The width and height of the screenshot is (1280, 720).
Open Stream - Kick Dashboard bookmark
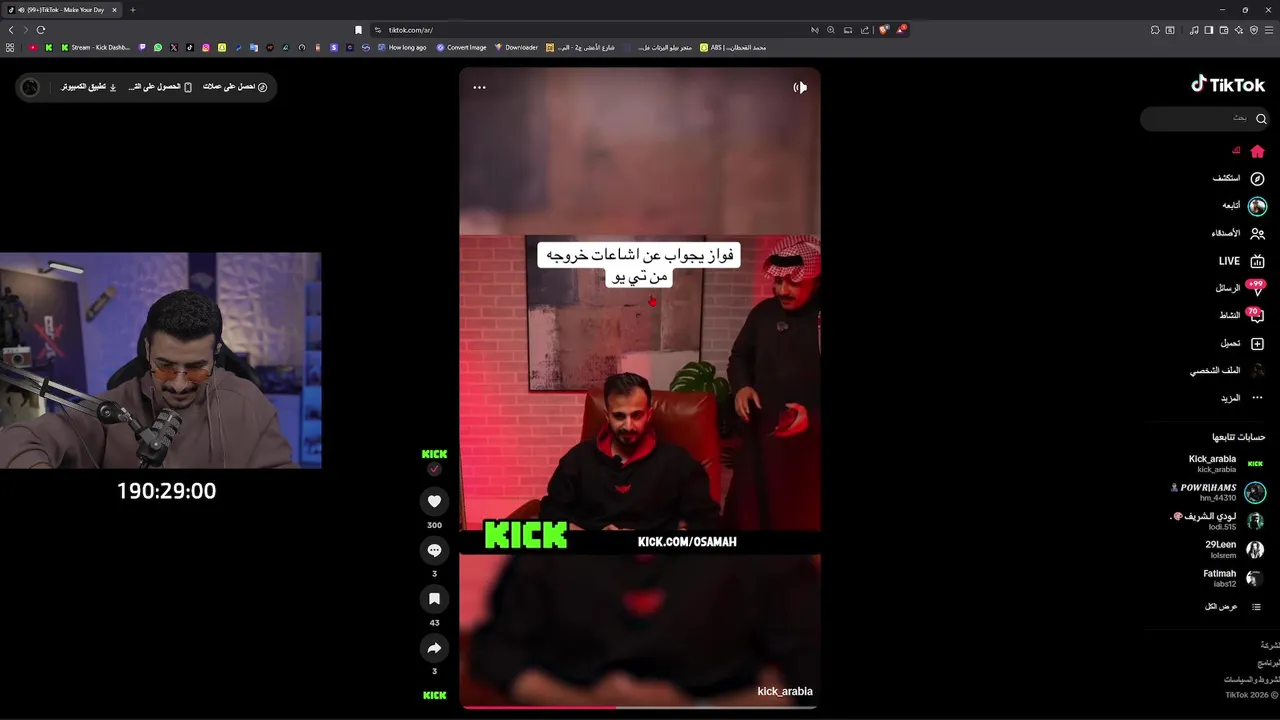[95, 47]
